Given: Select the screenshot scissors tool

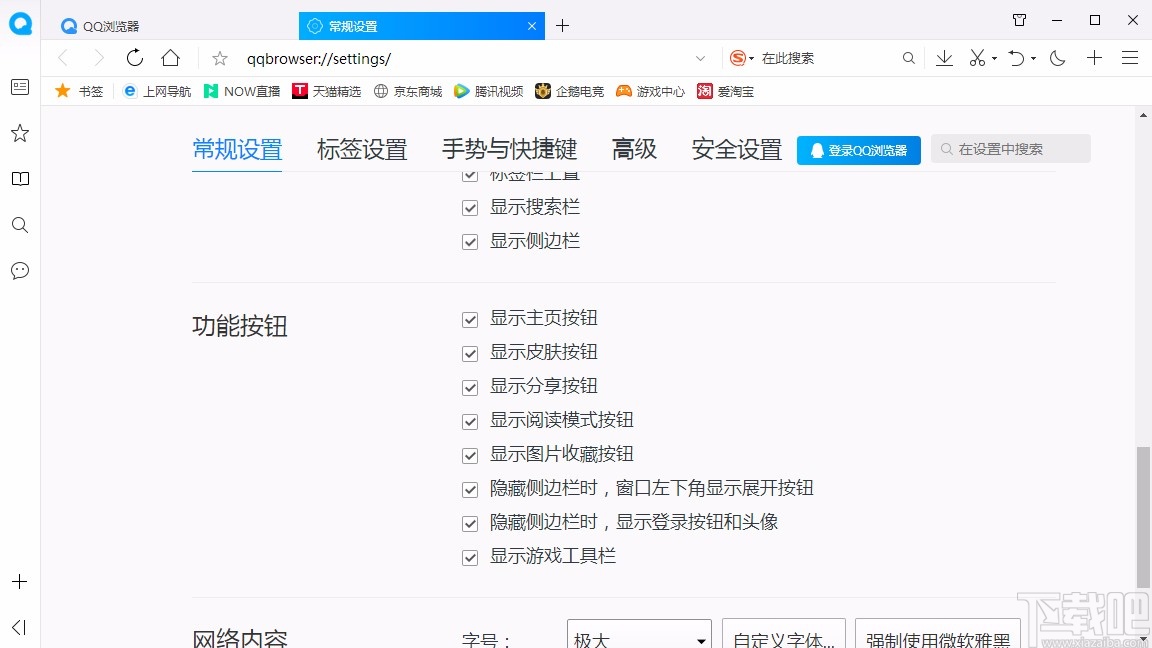Looking at the screenshot, I should point(977,58).
